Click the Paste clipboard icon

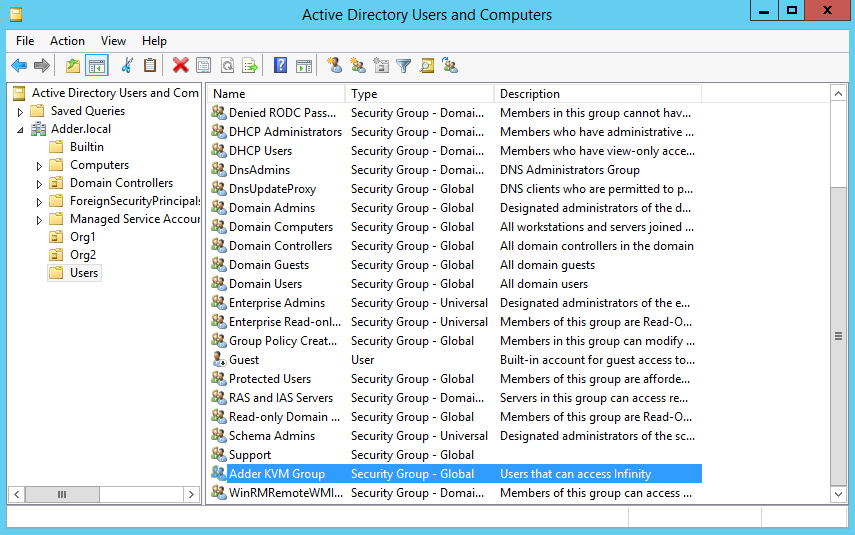pos(150,66)
